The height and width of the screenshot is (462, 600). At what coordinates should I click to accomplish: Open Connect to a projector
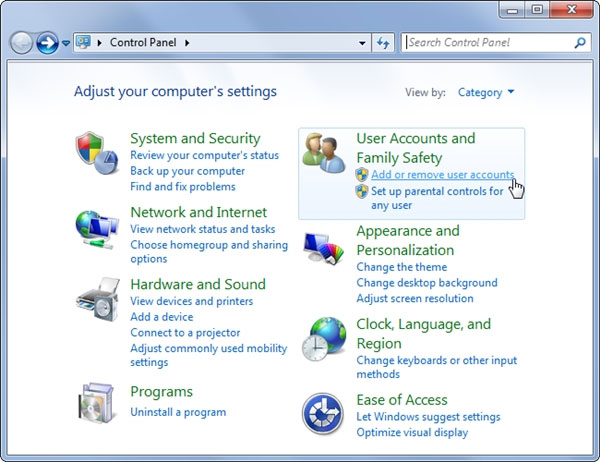click(185, 332)
